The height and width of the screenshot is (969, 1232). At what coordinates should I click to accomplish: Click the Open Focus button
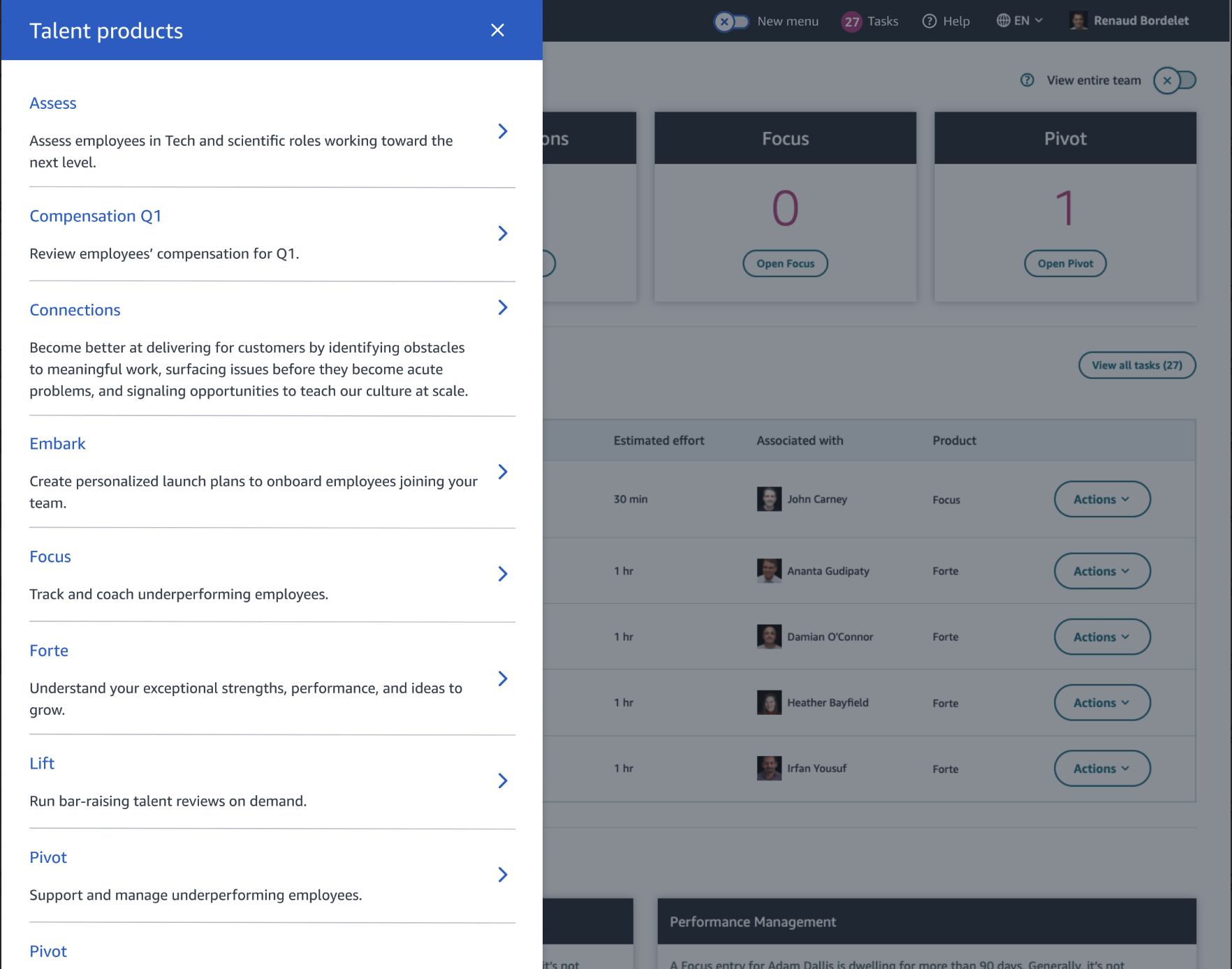785,263
